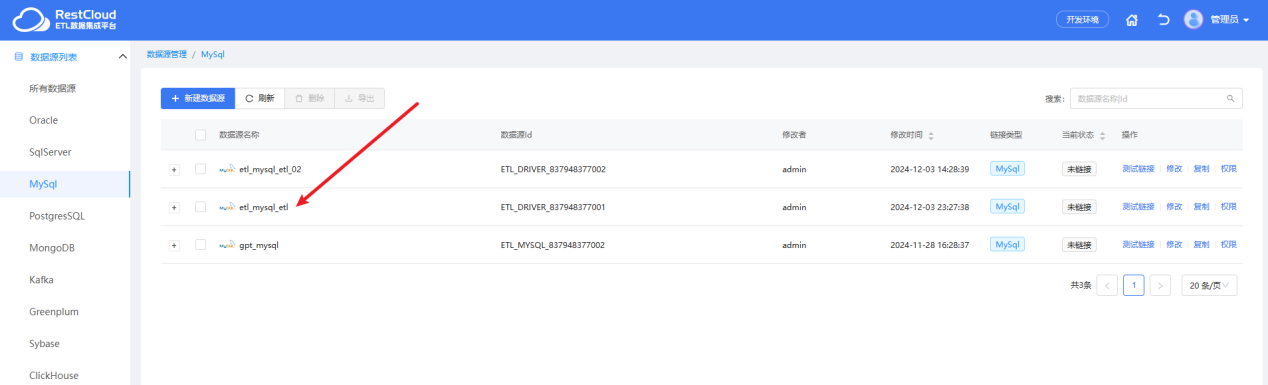Select PostgresSQL in sidebar
Image resolution: width=1268 pixels, height=385 pixels.
[x=57, y=216]
